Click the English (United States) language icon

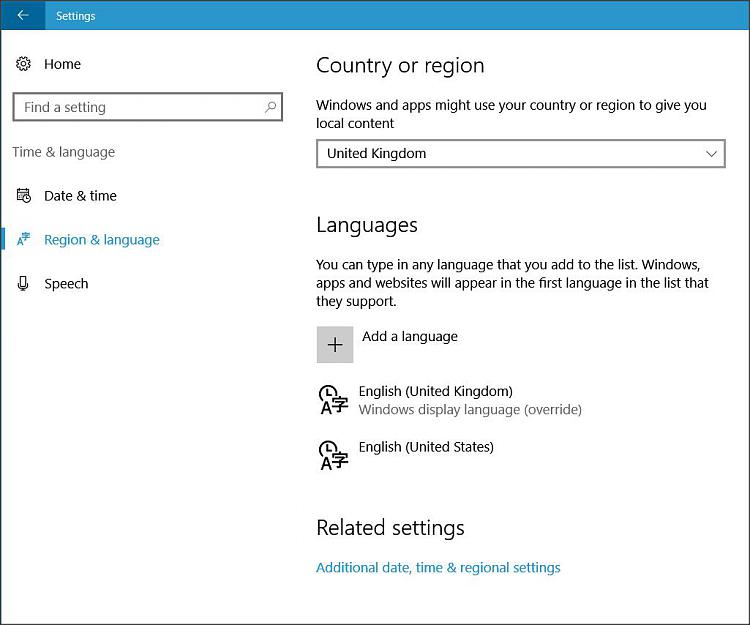tap(333, 455)
